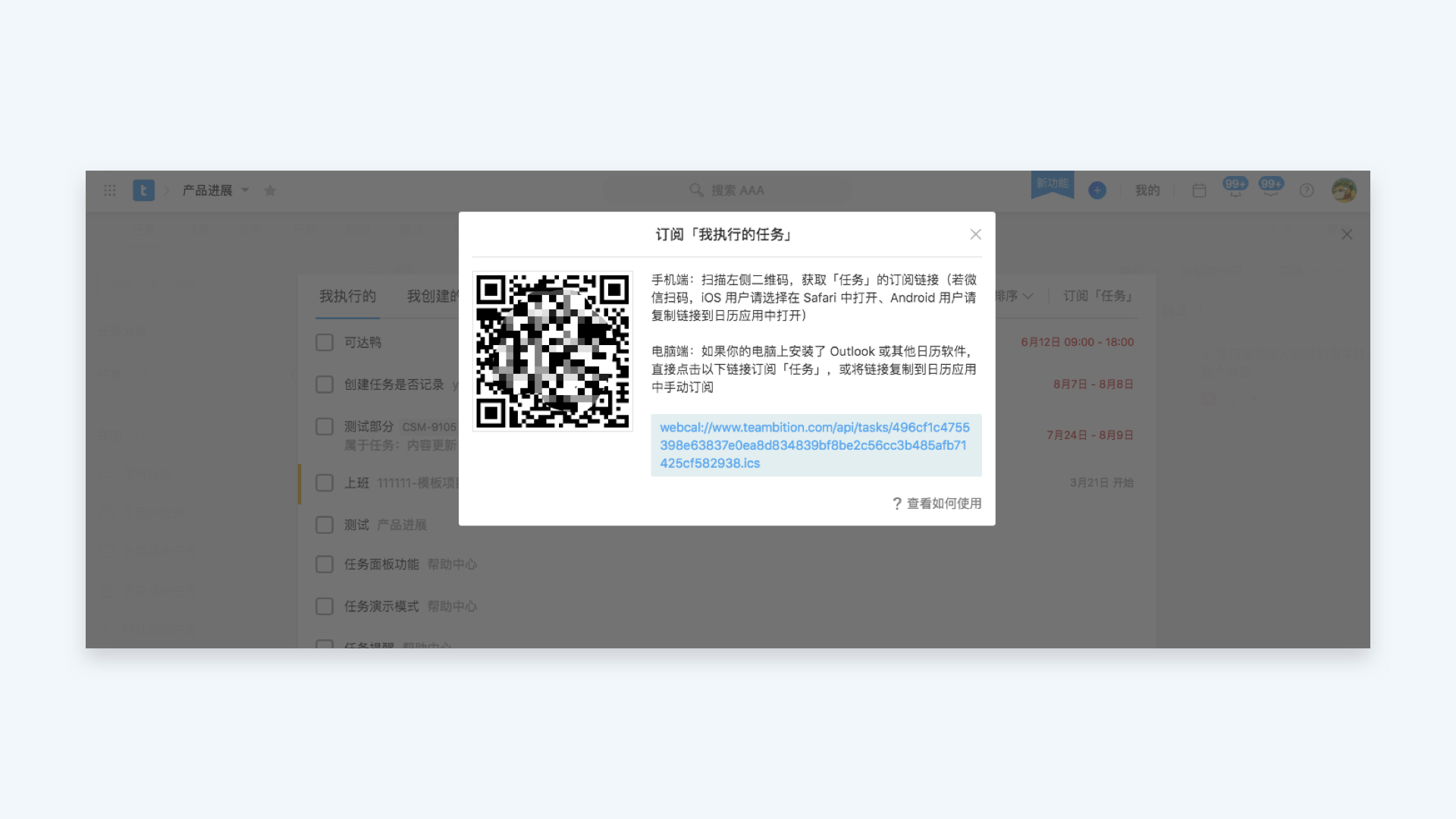This screenshot has height=819, width=1456.
Task: Close the background side panel X
Action: coord(1347,234)
